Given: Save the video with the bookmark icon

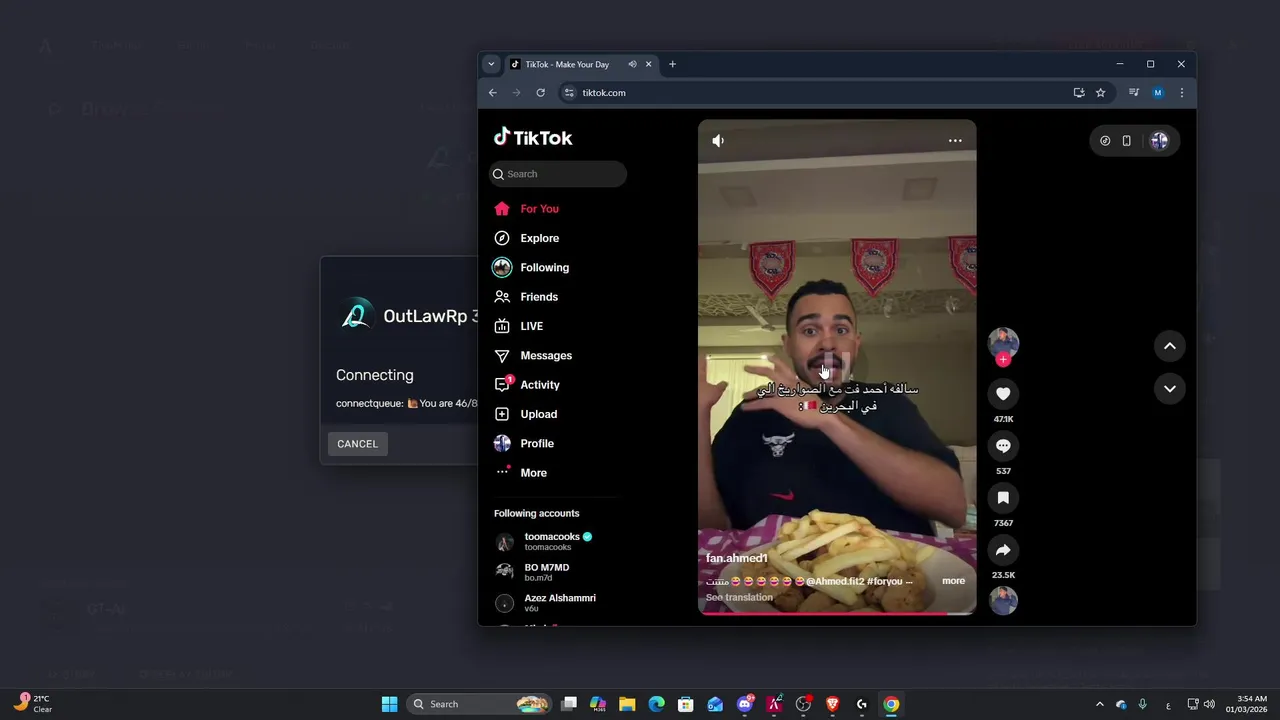Looking at the screenshot, I should point(1003,498).
